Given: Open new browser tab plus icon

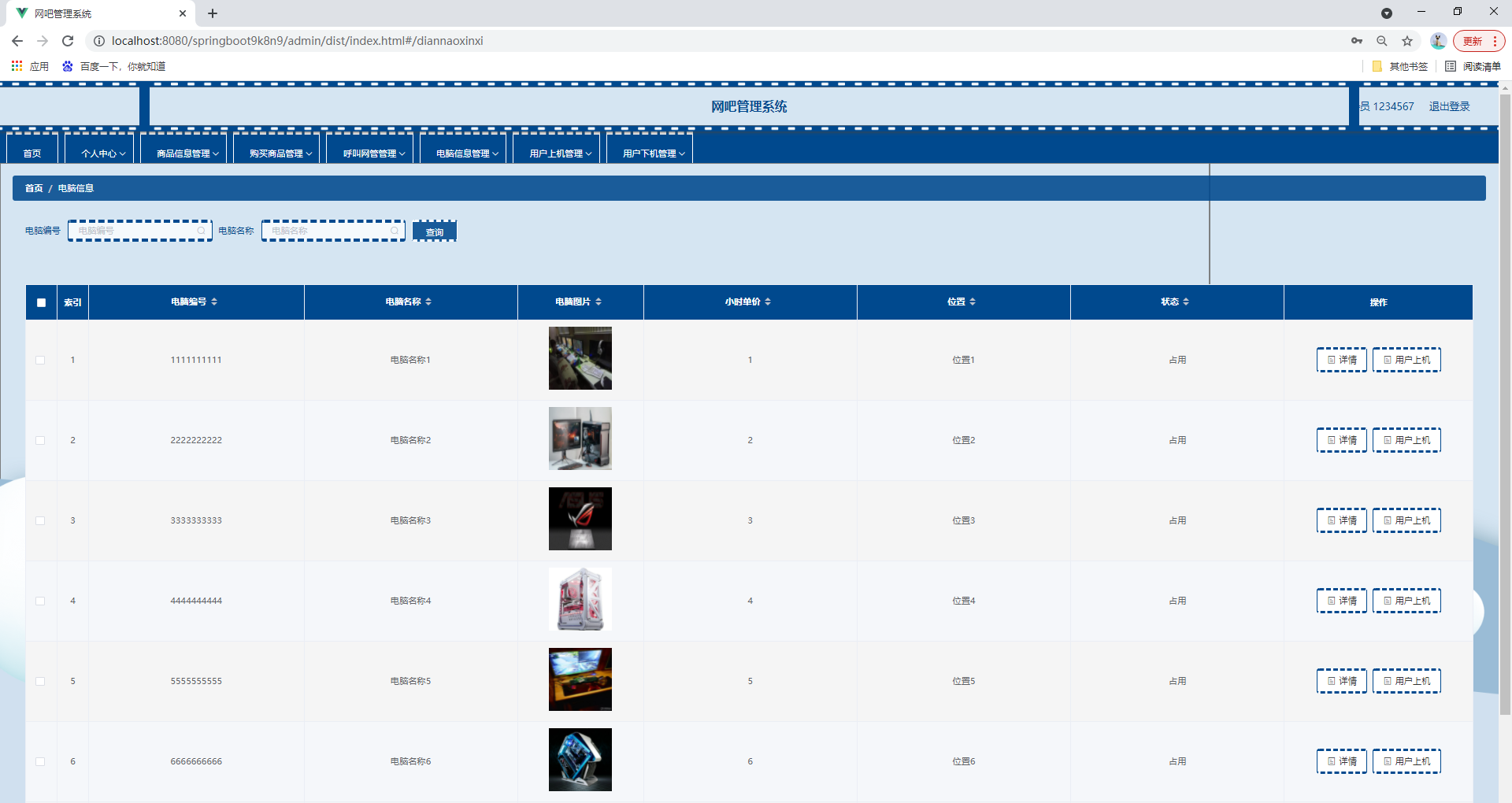Looking at the screenshot, I should click(x=213, y=13).
